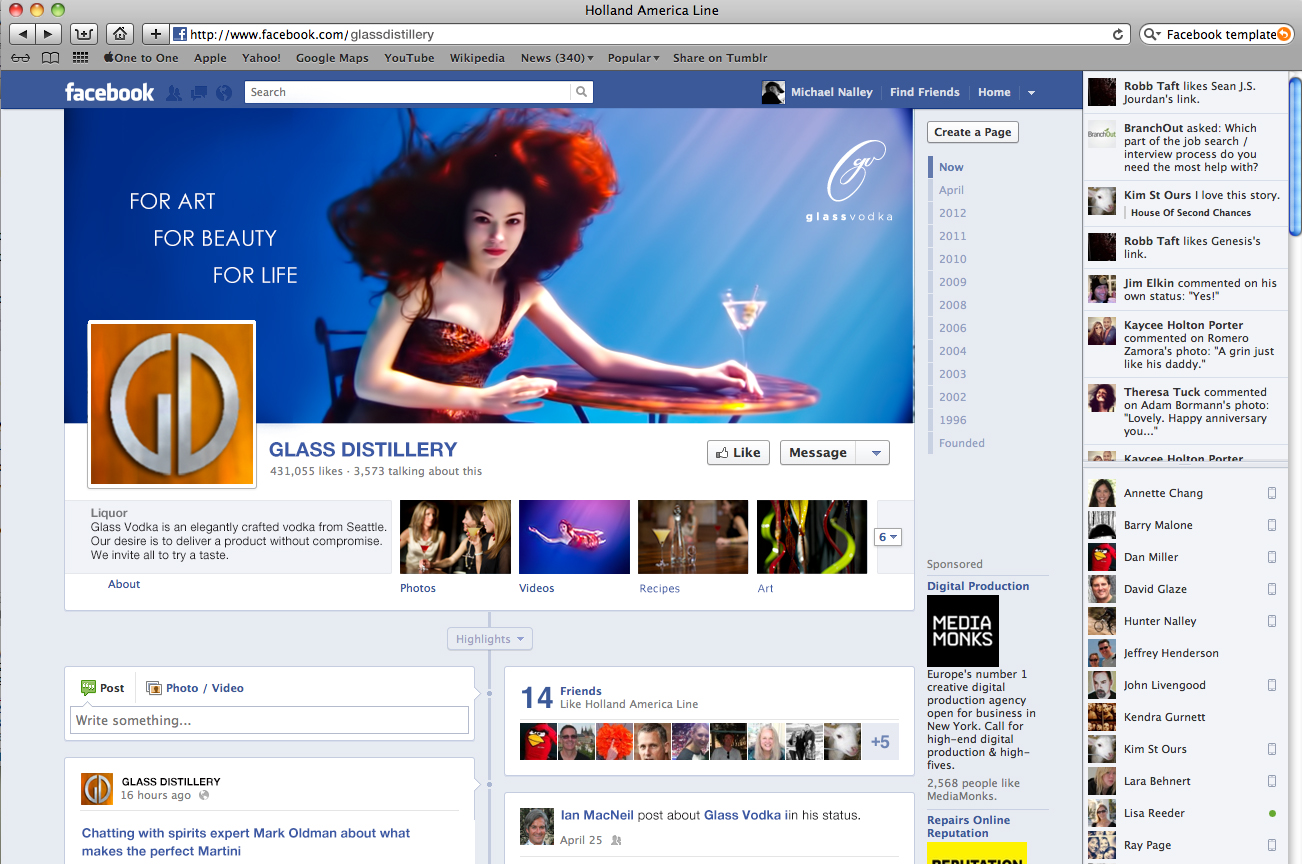Click Share on Tumblr bookmarklet
The image size is (1302, 864).
tap(720, 58)
